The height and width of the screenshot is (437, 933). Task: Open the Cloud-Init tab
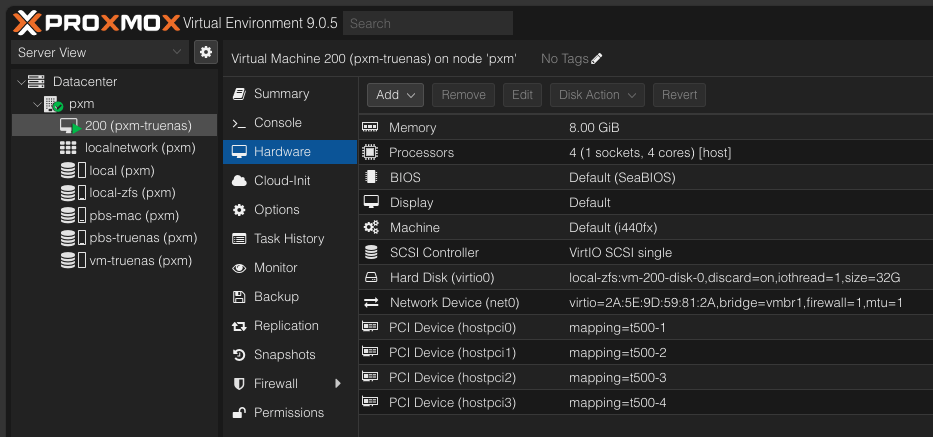coord(290,180)
